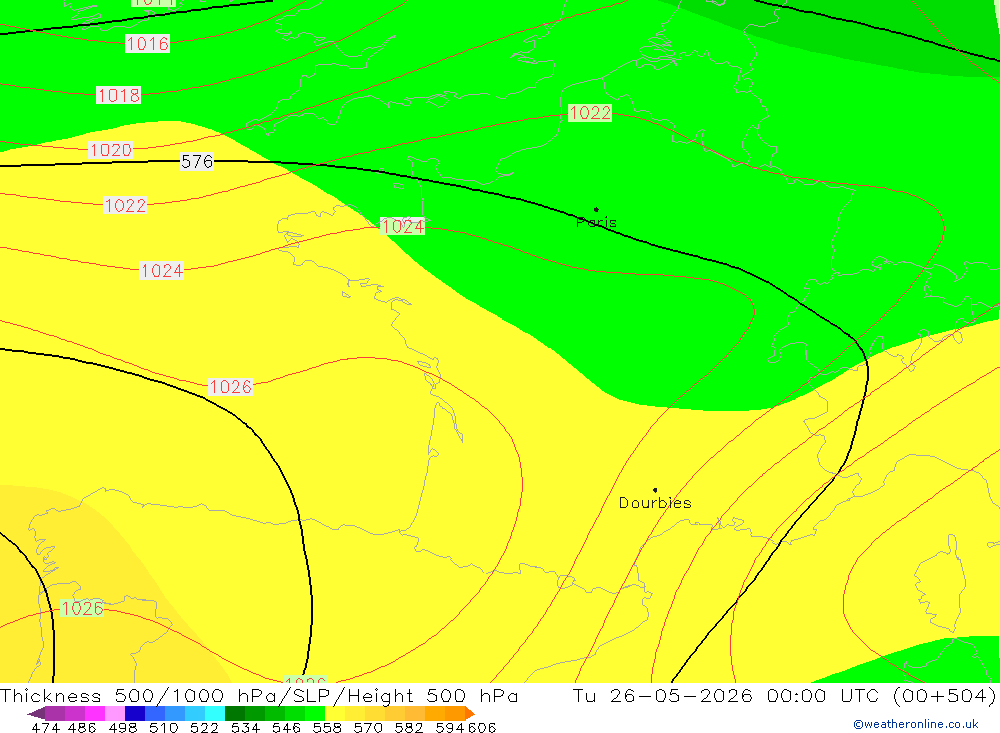Click the 1016 isobar label
The image size is (1000, 733).
[x=147, y=43]
